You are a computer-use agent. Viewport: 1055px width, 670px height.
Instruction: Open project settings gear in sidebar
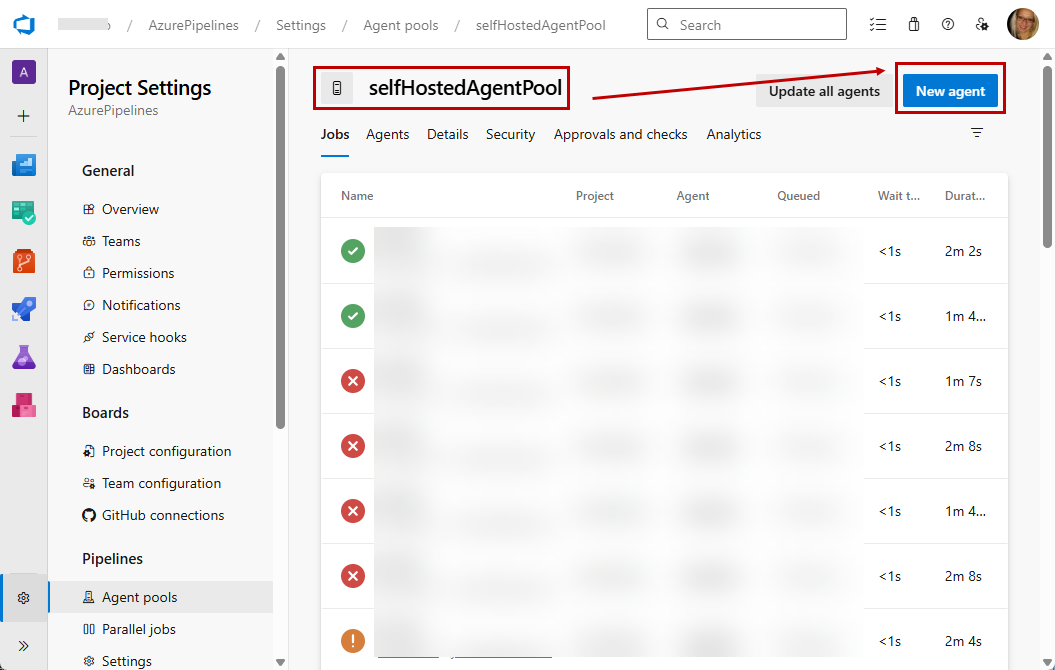(24, 598)
